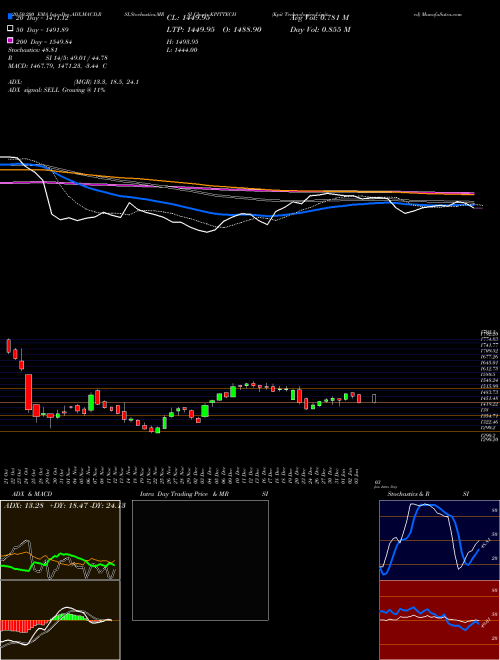Image resolution: width=500 pixels, height=660 pixels.
Task: Click the empty Intra Day Trading Price box
Action: click(x=200, y=560)
